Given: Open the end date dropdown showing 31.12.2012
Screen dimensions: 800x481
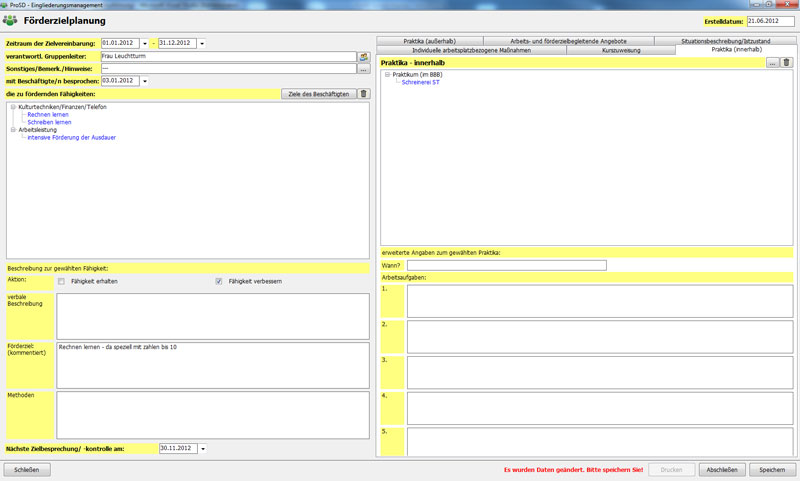Looking at the screenshot, I should tap(201, 43).
